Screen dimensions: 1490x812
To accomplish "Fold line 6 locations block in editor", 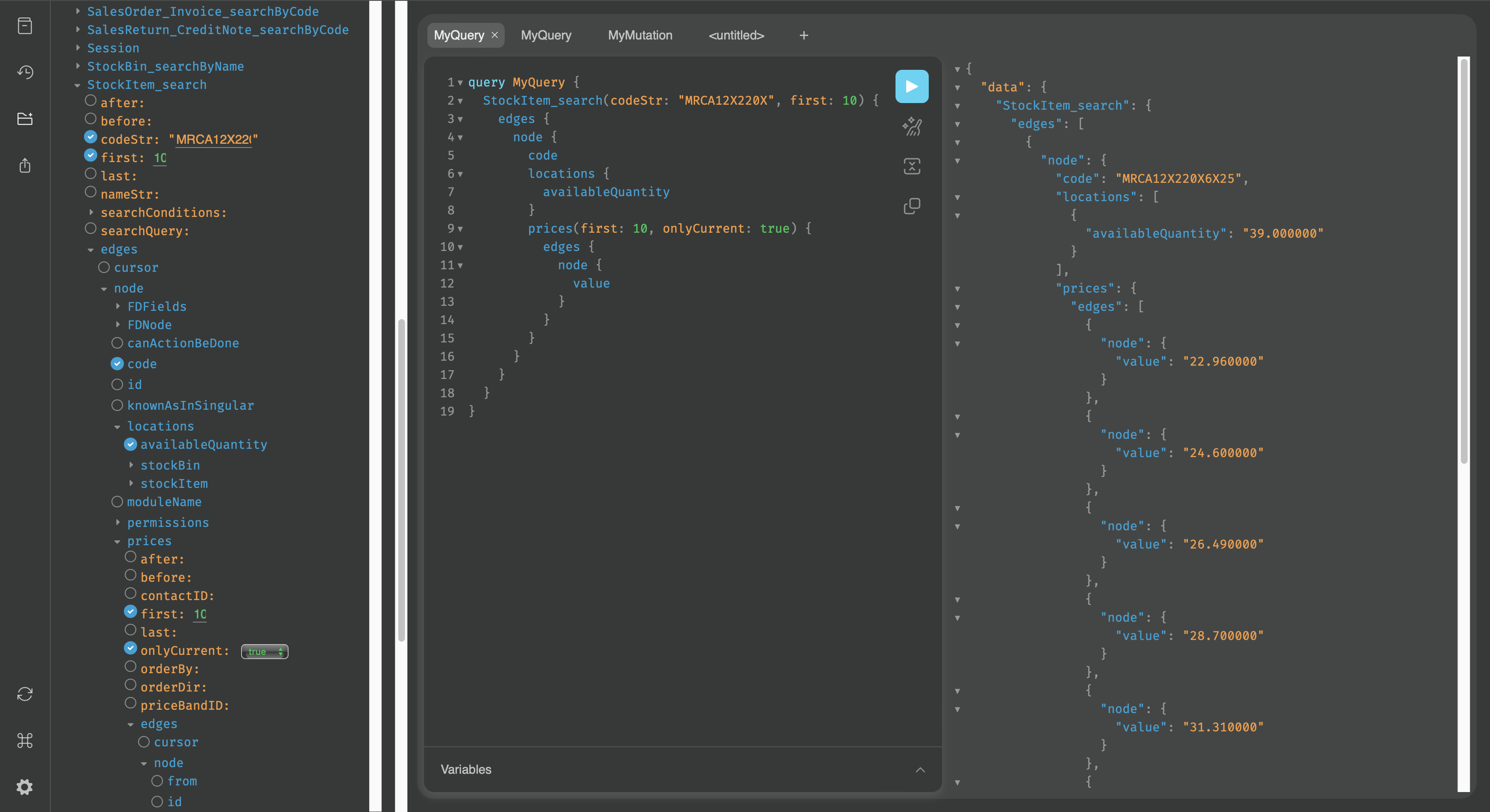I will 460,174.
